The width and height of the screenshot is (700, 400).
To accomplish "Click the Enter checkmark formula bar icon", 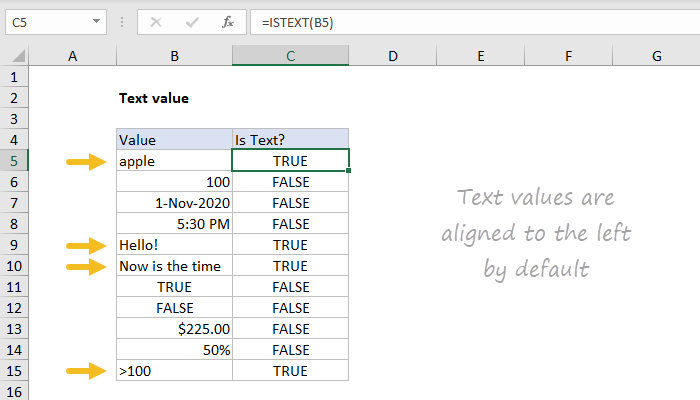I will click(x=192, y=22).
